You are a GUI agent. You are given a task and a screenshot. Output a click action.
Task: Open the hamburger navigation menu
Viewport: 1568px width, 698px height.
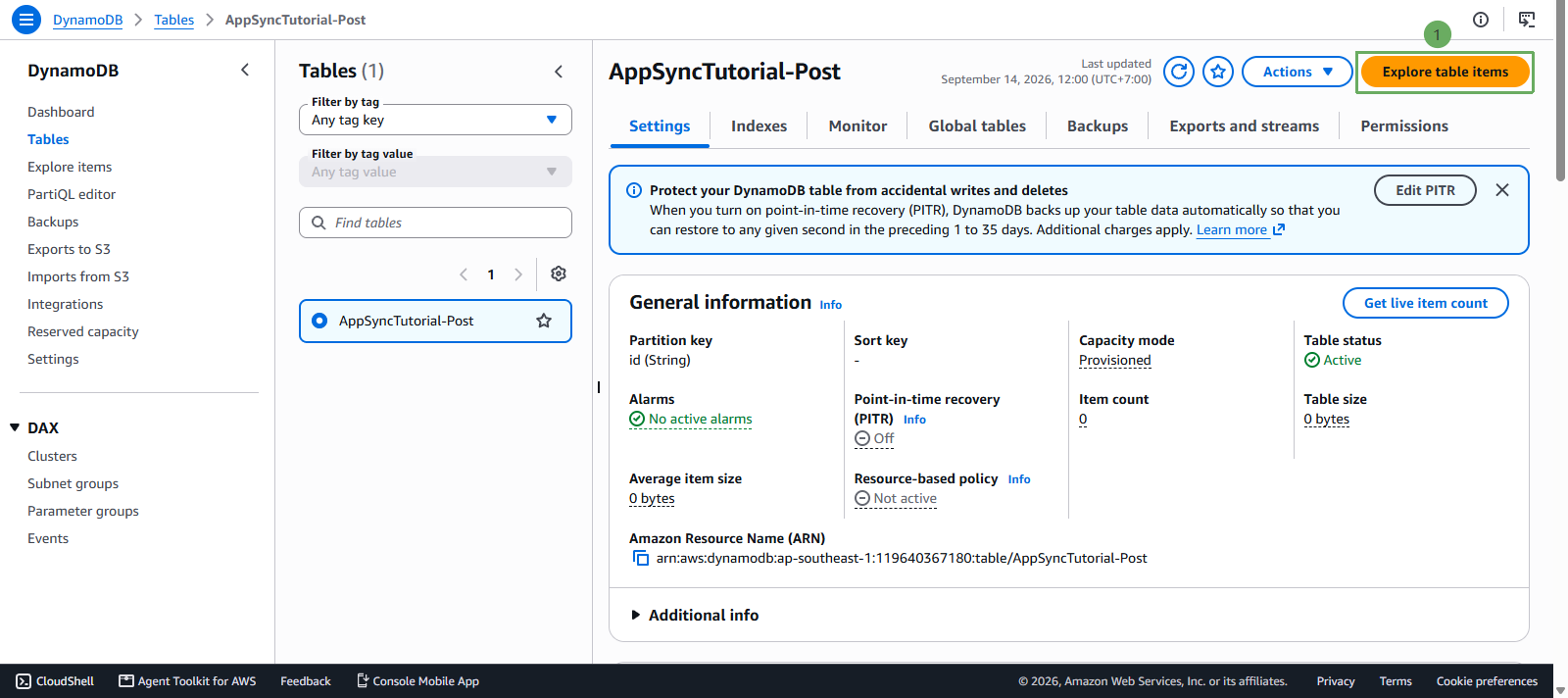[26, 19]
